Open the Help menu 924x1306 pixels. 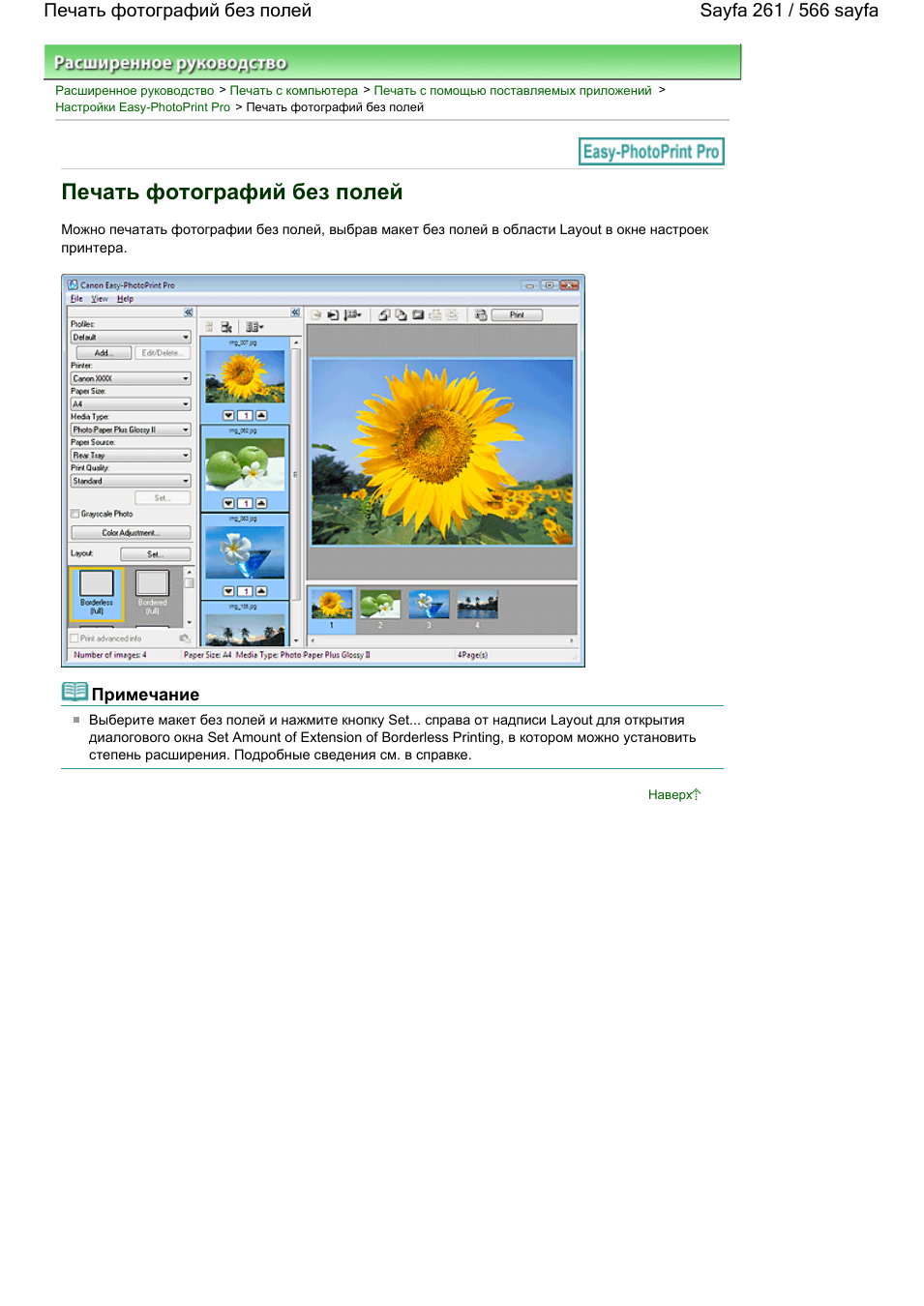pyautogui.click(x=125, y=299)
